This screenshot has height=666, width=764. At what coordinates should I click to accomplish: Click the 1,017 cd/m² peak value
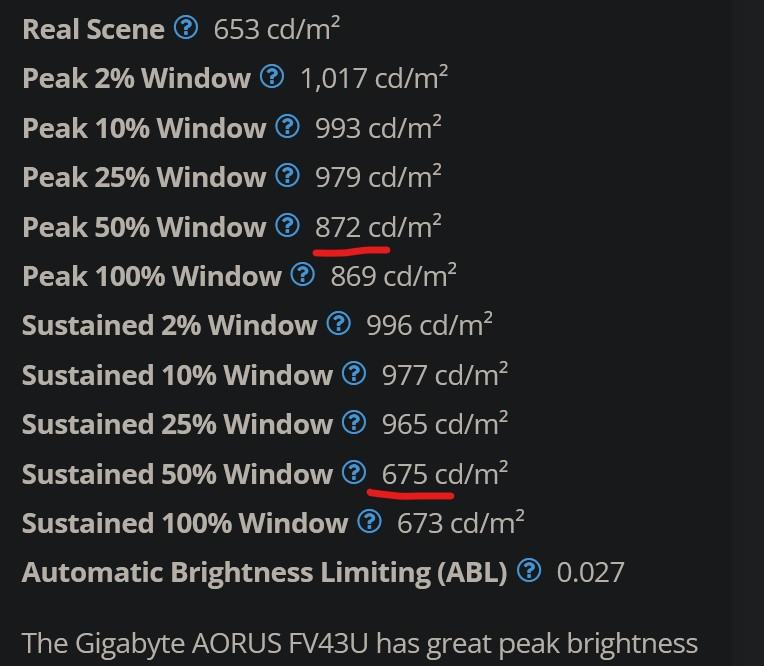click(x=374, y=78)
